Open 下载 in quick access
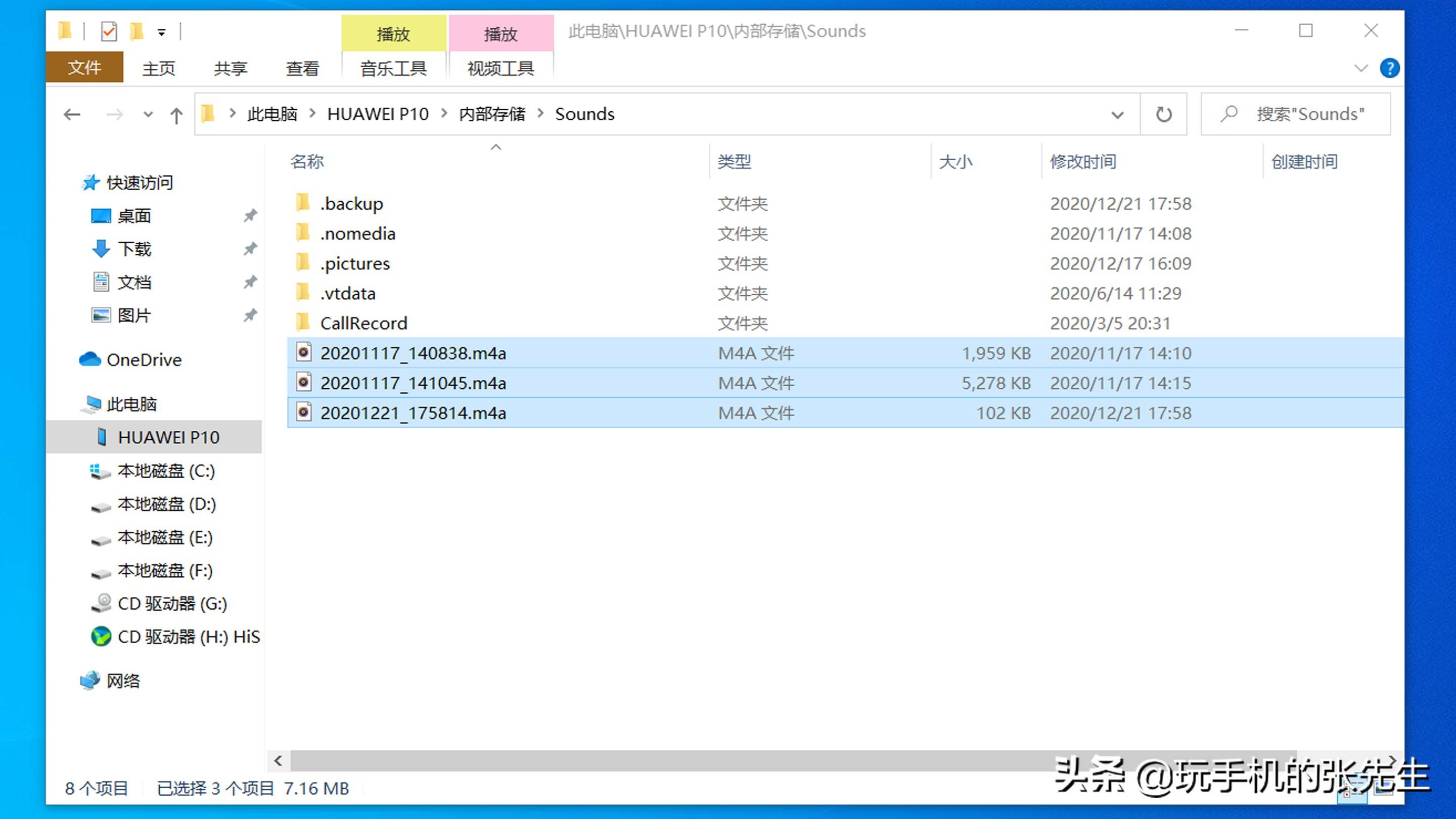1456x819 pixels. pos(134,249)
